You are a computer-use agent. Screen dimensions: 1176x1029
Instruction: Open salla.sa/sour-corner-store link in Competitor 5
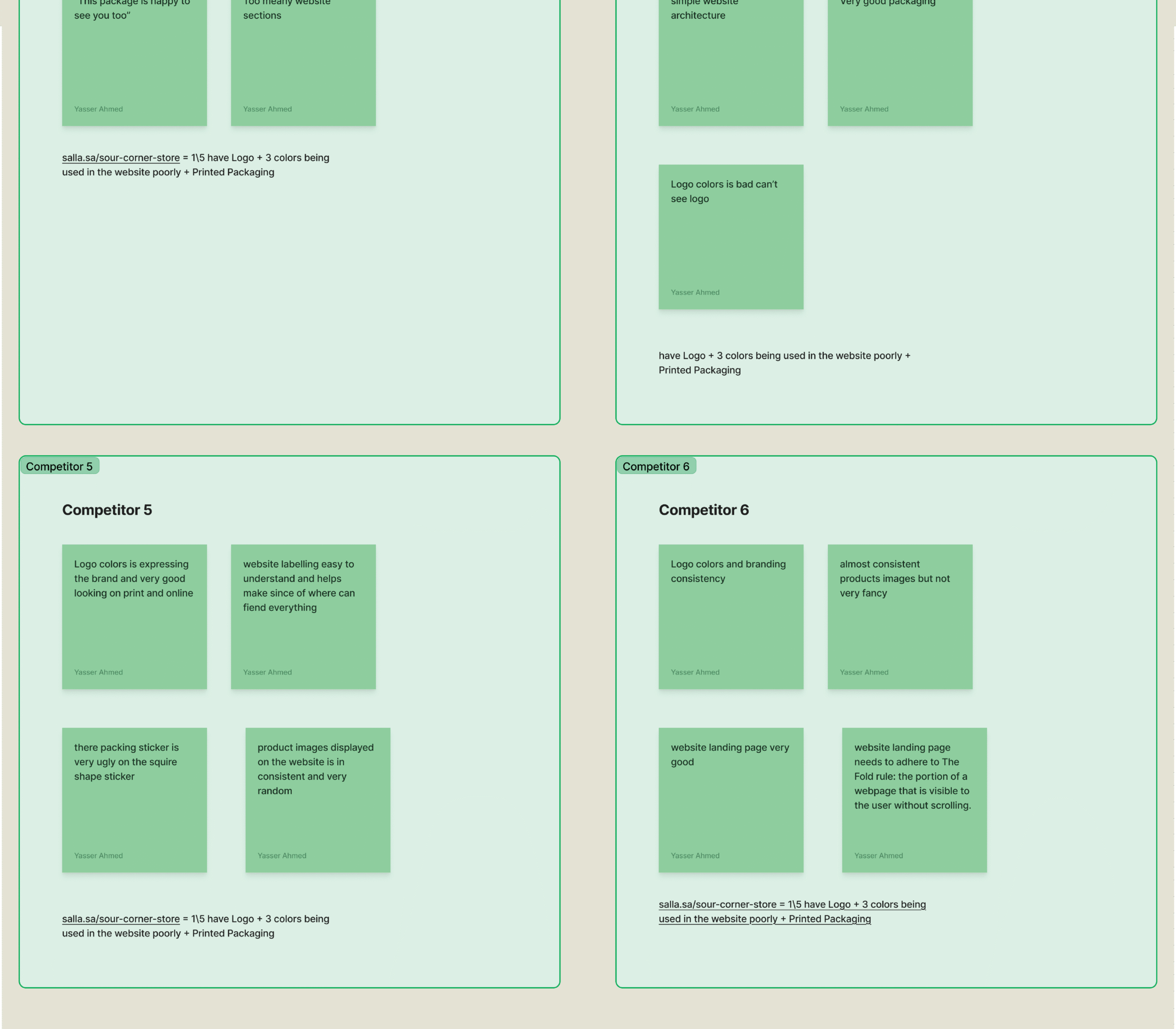click(x=121, y=919)
